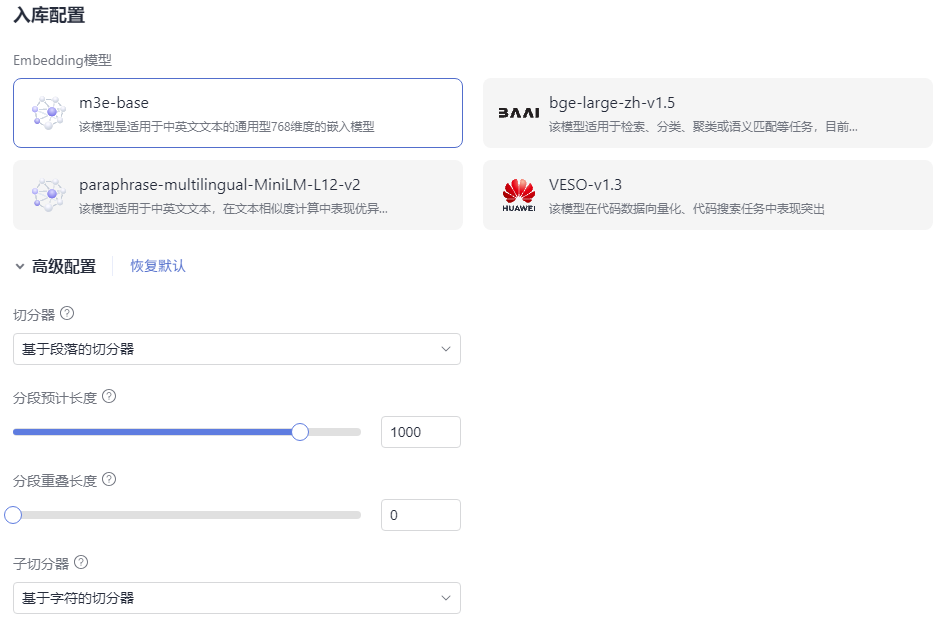Click the 分段重叠长度 input showing 0
939x627 pixels.
point(420,515)
